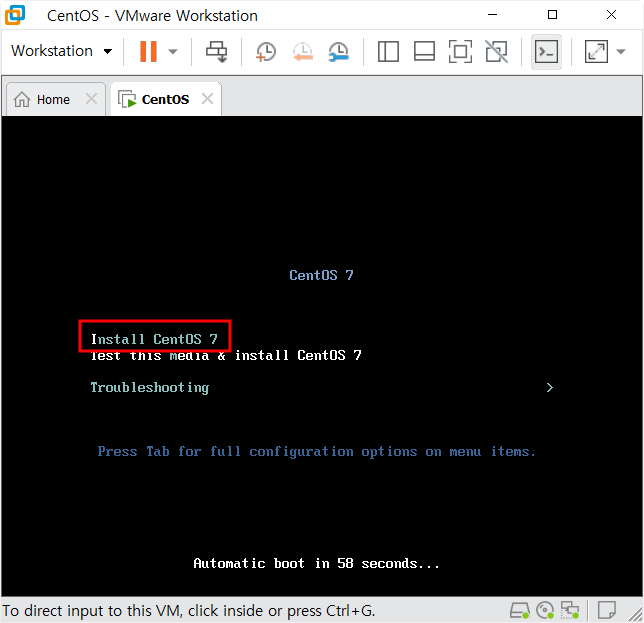
Task: Click the direct input hint in status bar
Action: [189, 611]
